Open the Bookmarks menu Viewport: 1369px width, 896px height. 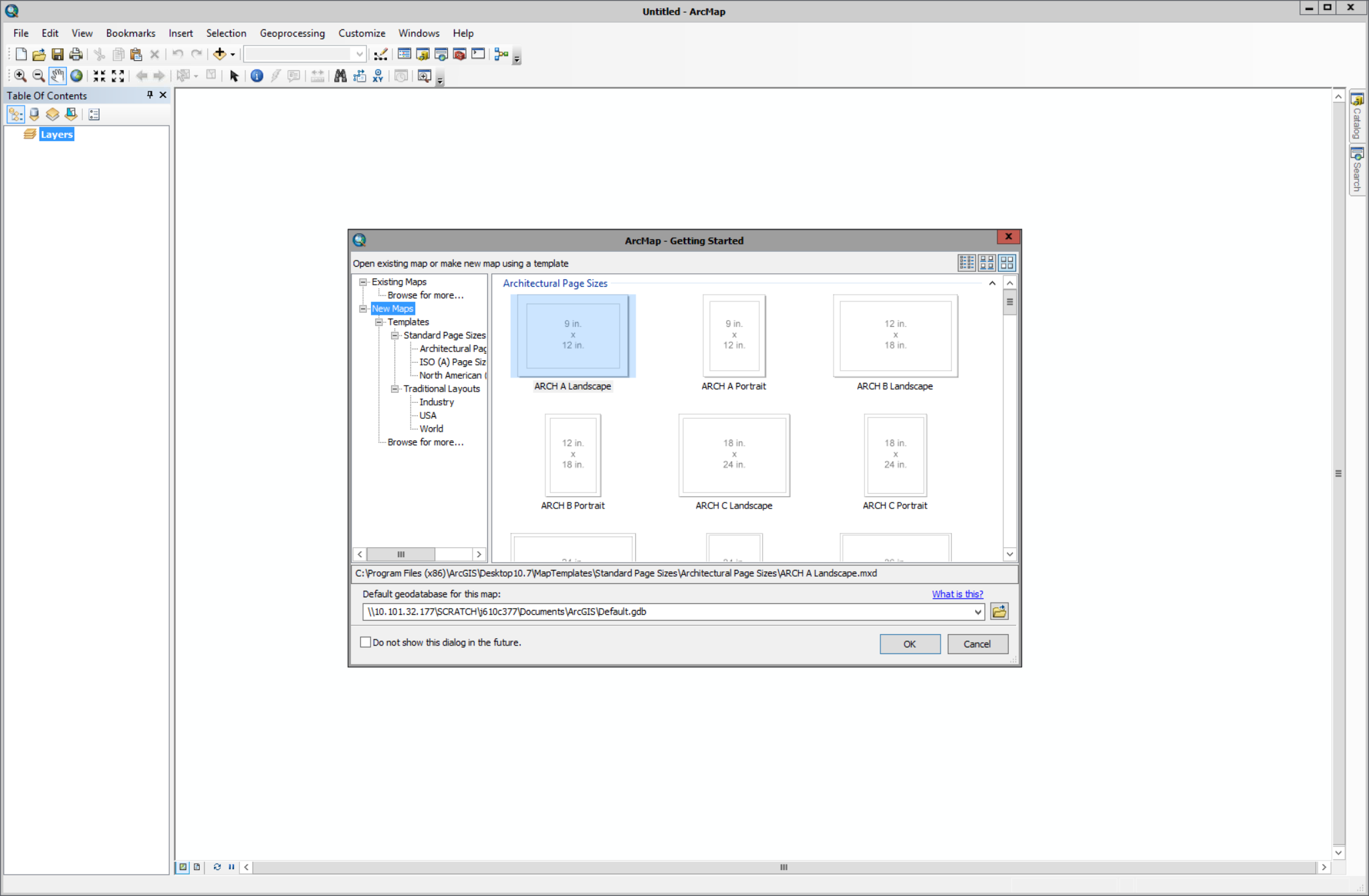130,33
